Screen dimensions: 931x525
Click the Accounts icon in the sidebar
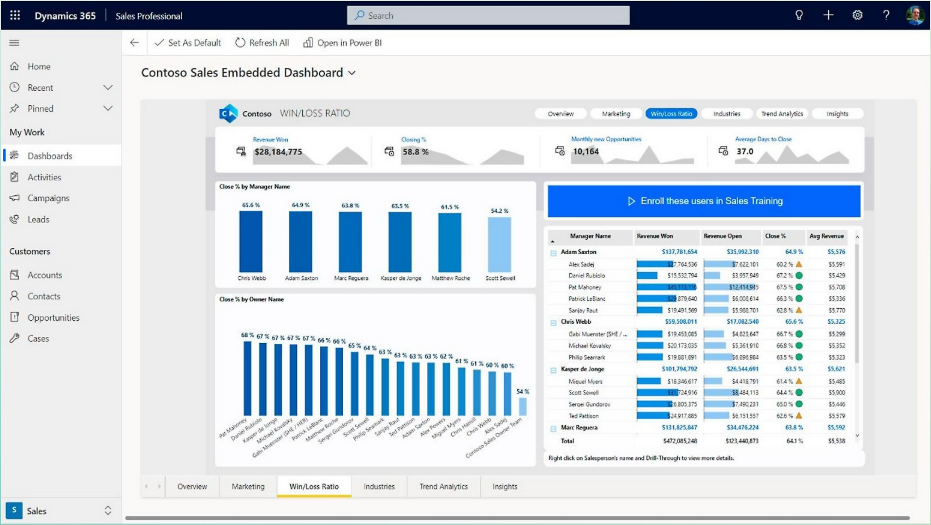pos(15,275)
